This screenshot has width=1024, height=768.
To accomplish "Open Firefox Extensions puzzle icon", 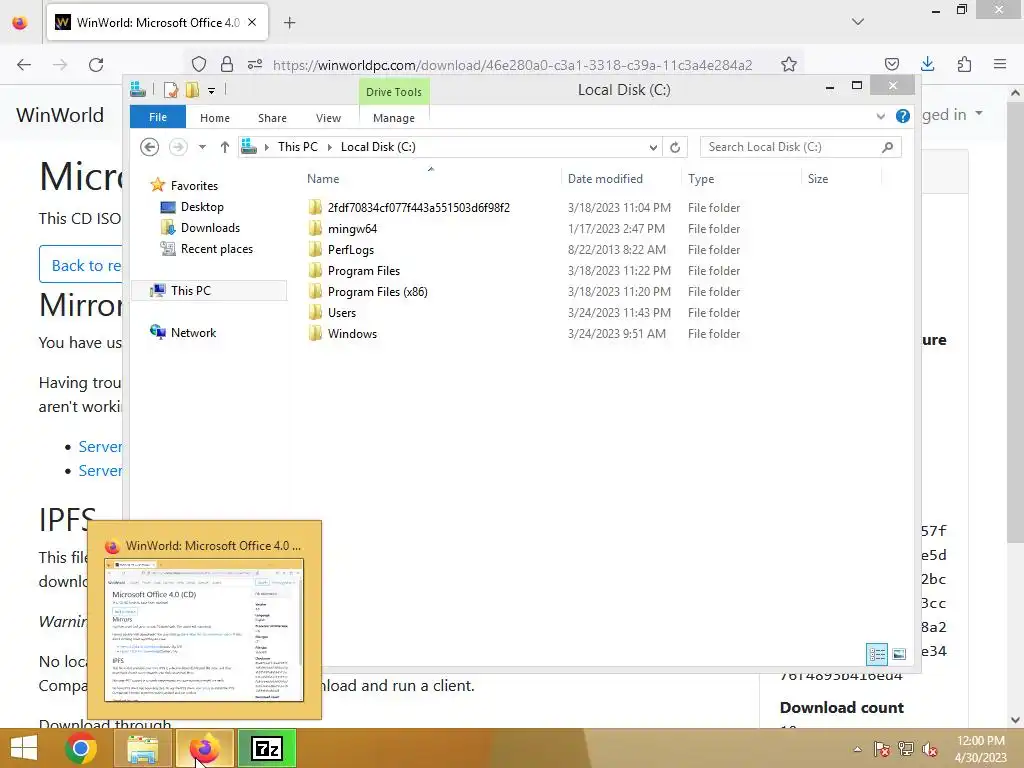I will (964, 64).
